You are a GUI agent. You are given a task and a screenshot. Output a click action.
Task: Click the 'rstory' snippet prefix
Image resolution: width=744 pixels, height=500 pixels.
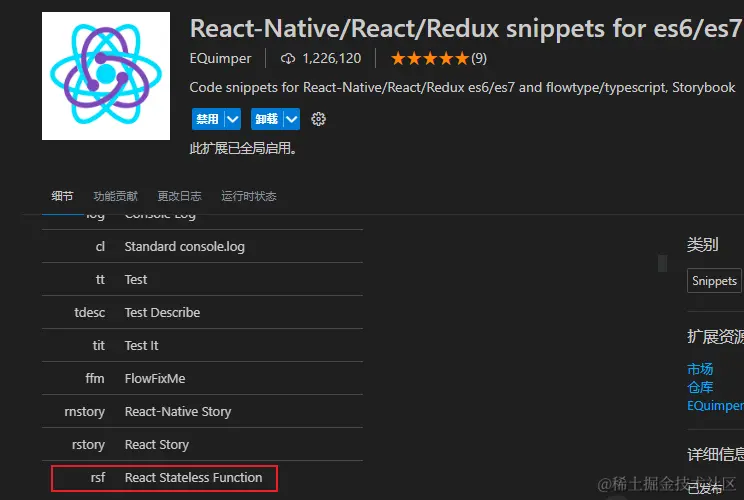coord(88,444)
